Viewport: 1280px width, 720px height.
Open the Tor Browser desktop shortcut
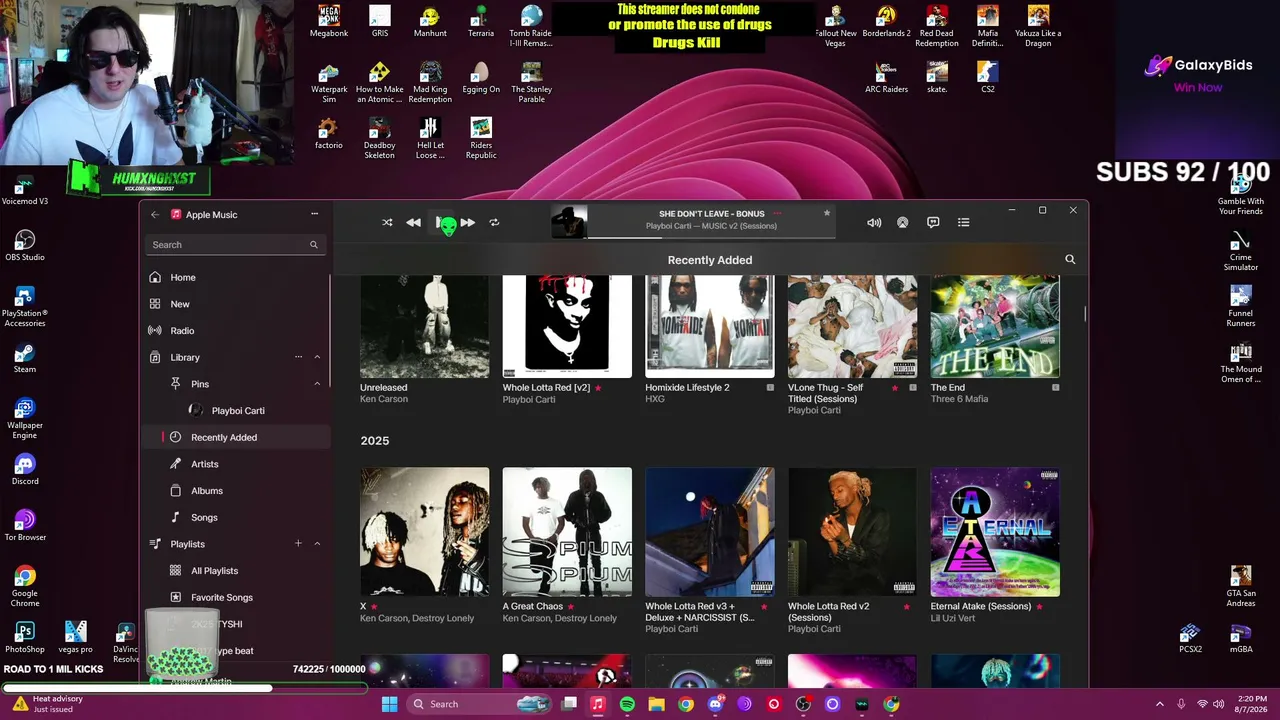[x=25, y=526]
